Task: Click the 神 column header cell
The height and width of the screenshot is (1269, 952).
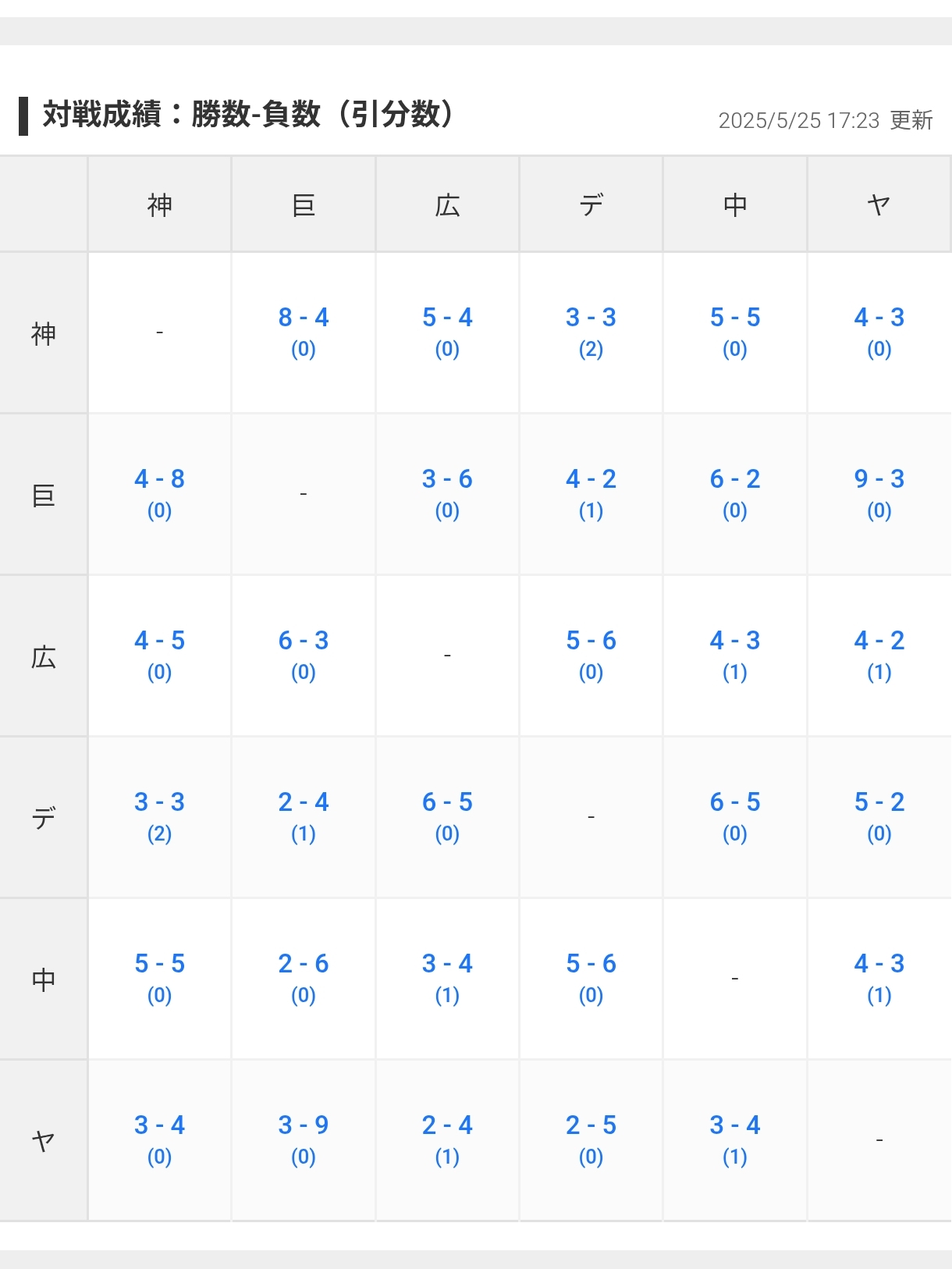Action: click(159, 204)
